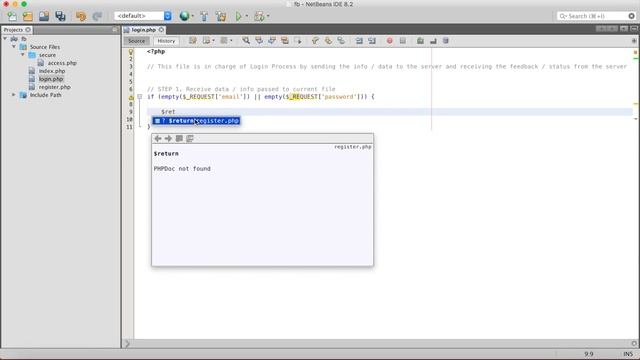
Task: Click the Stop Macro Recording icon
Action: 402,40
